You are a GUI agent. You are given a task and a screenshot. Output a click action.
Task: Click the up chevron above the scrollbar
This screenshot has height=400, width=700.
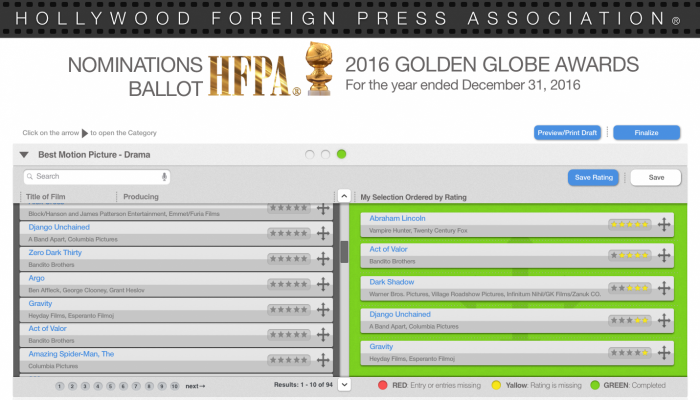tap(344, 196)
